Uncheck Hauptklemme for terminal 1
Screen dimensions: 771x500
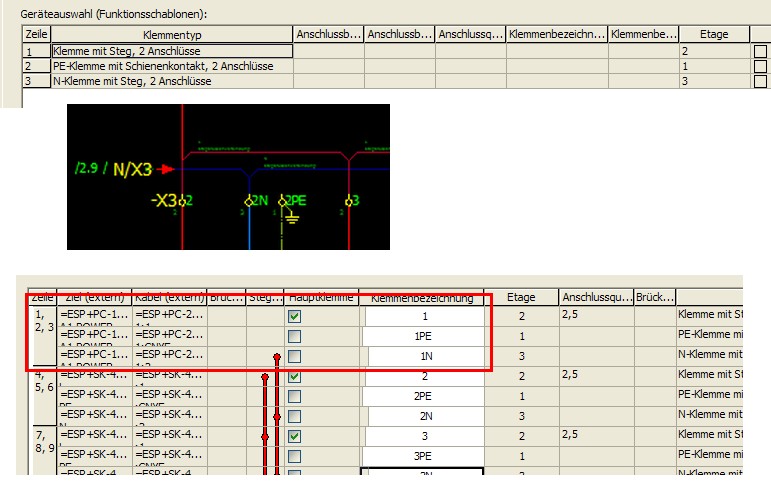(x=294, y=316)
